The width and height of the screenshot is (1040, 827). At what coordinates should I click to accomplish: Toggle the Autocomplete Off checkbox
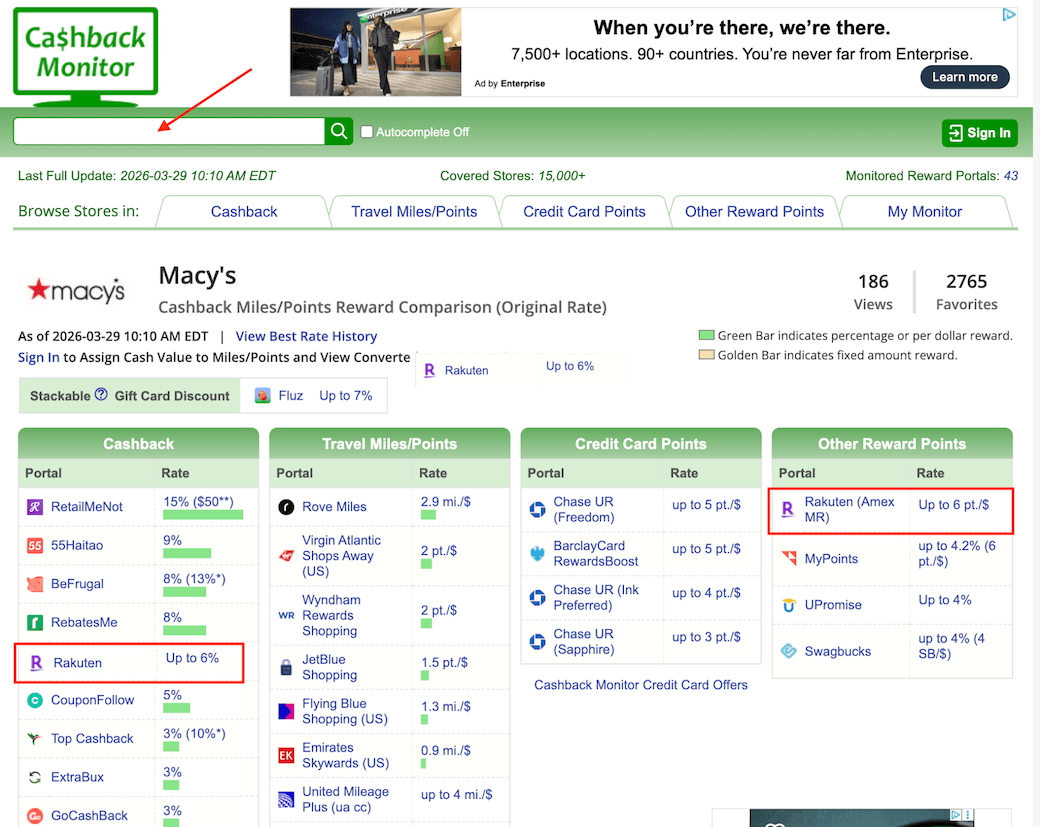click(x=367, y=132)
